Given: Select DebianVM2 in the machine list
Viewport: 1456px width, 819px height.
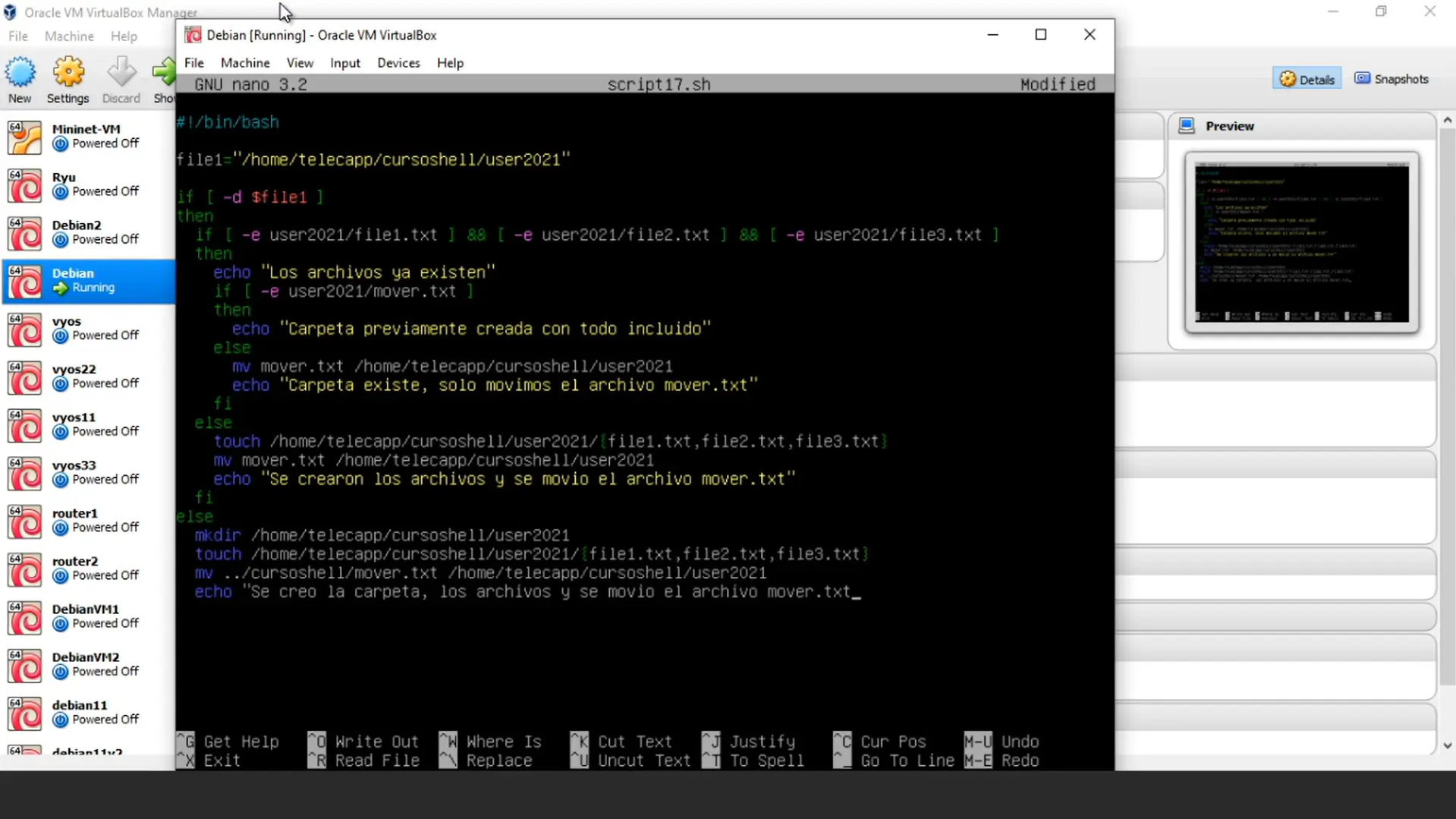Looking at the screenshot, I should 85,664.
